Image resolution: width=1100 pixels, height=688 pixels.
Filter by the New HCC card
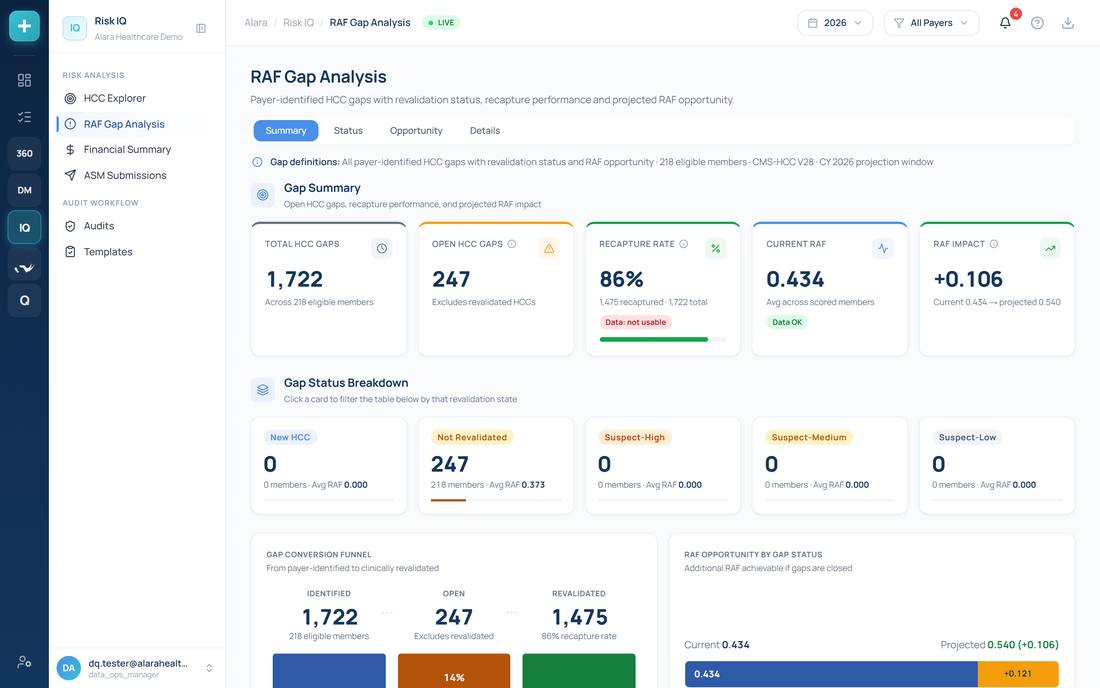tap(328, 466)
